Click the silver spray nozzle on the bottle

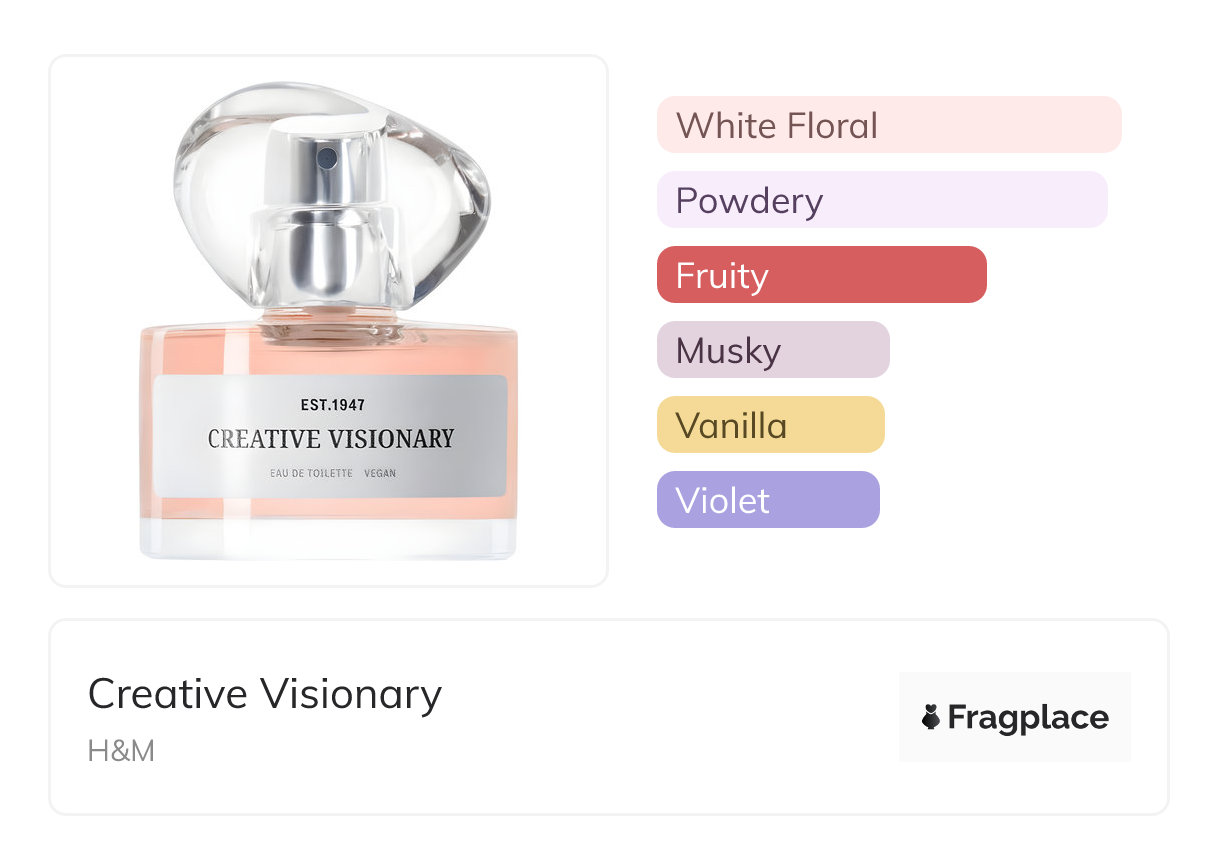pyautogui.click(x=328, y=157)
